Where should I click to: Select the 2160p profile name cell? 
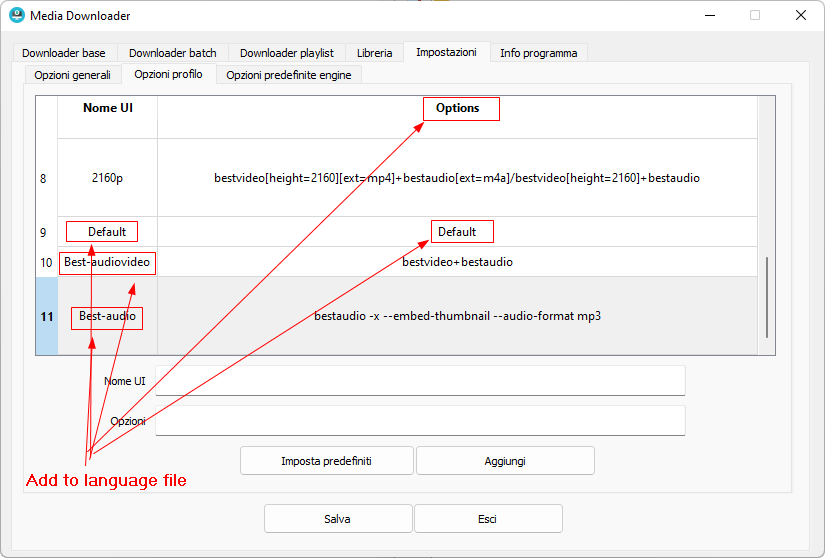click(108, 178)
